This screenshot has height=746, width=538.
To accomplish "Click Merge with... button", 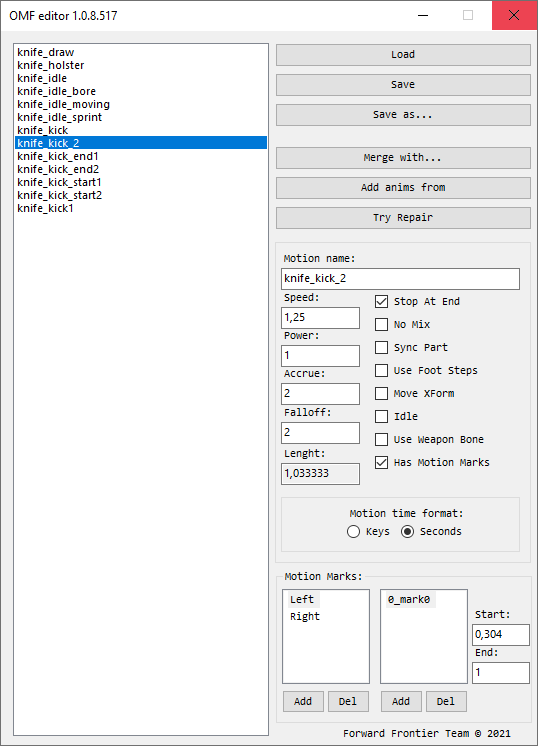I will pos(403,157).
